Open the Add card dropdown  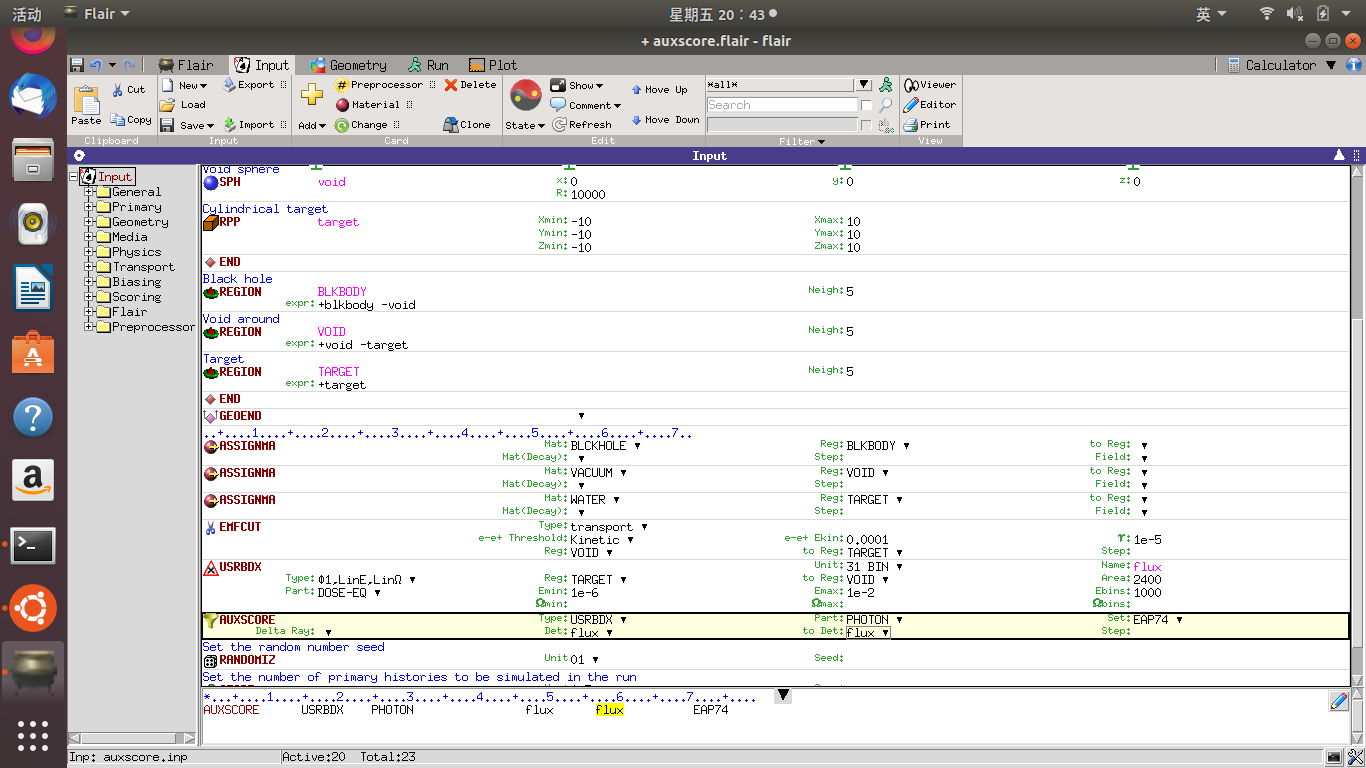311,125
